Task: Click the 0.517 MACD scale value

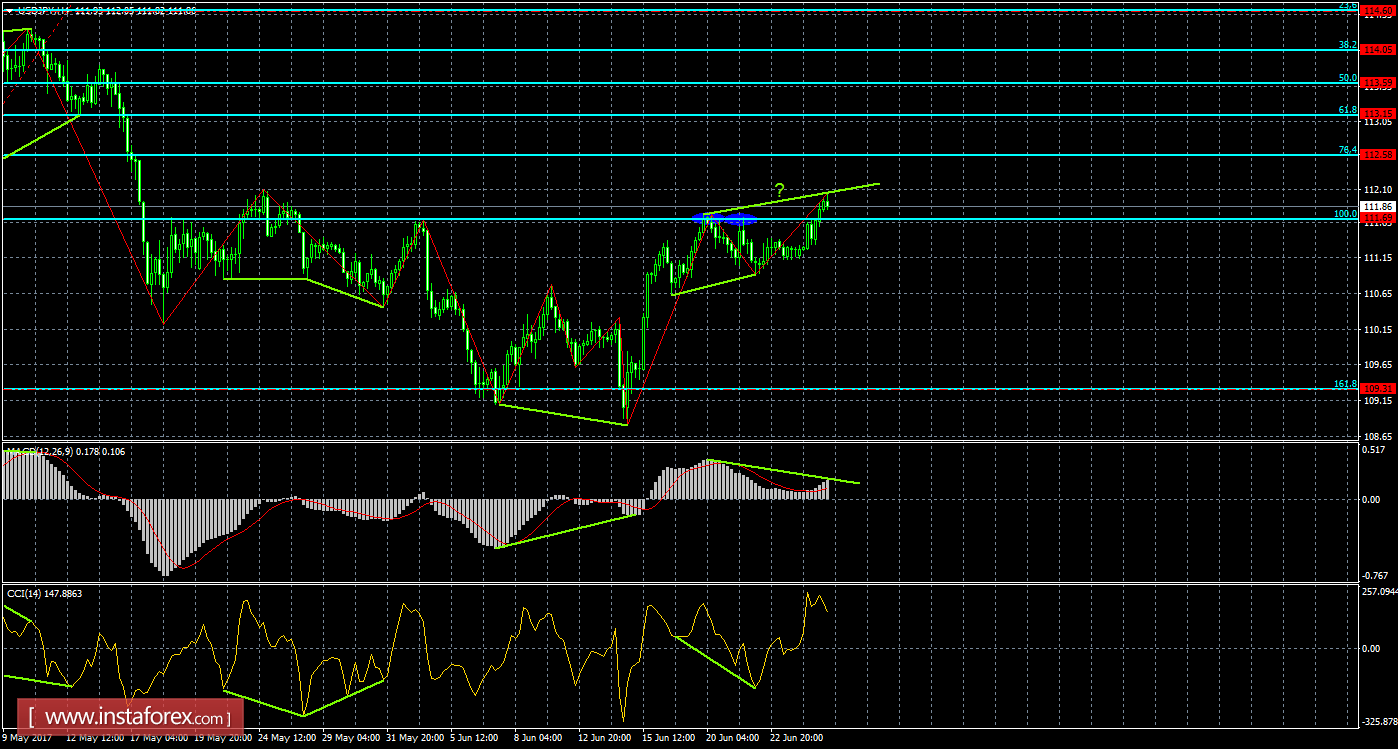Action: click(1376, 449)
